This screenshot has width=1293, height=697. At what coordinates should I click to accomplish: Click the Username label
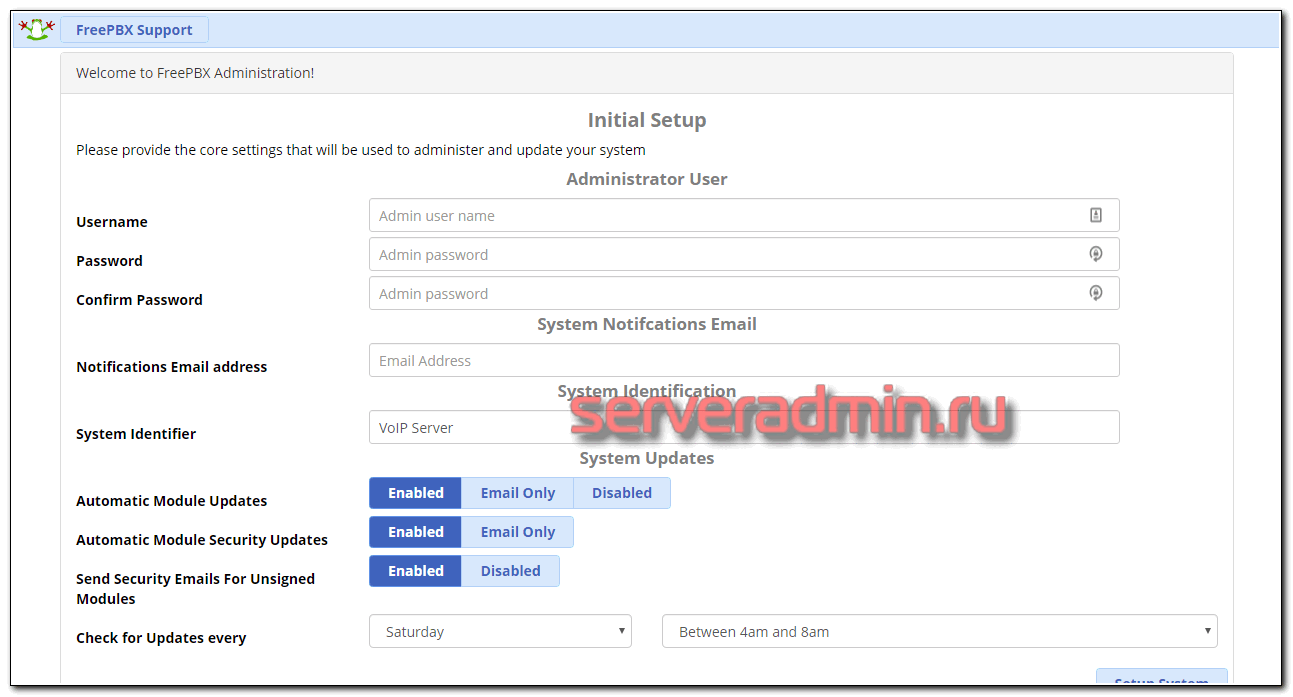[112, 222]
